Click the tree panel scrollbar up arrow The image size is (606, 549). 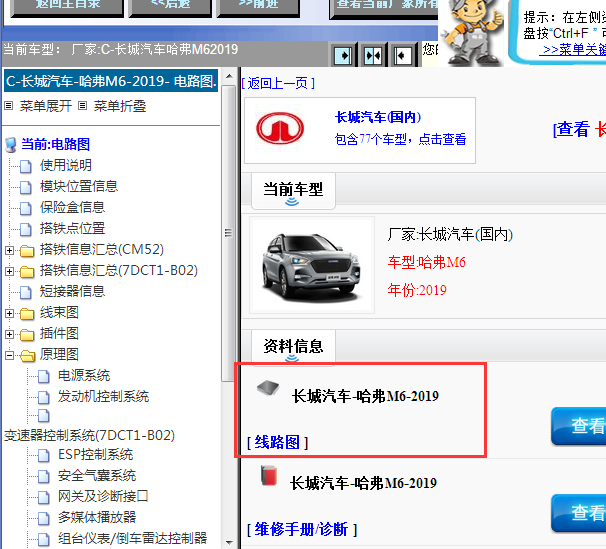pyautogui.click(x=229, y=76)
